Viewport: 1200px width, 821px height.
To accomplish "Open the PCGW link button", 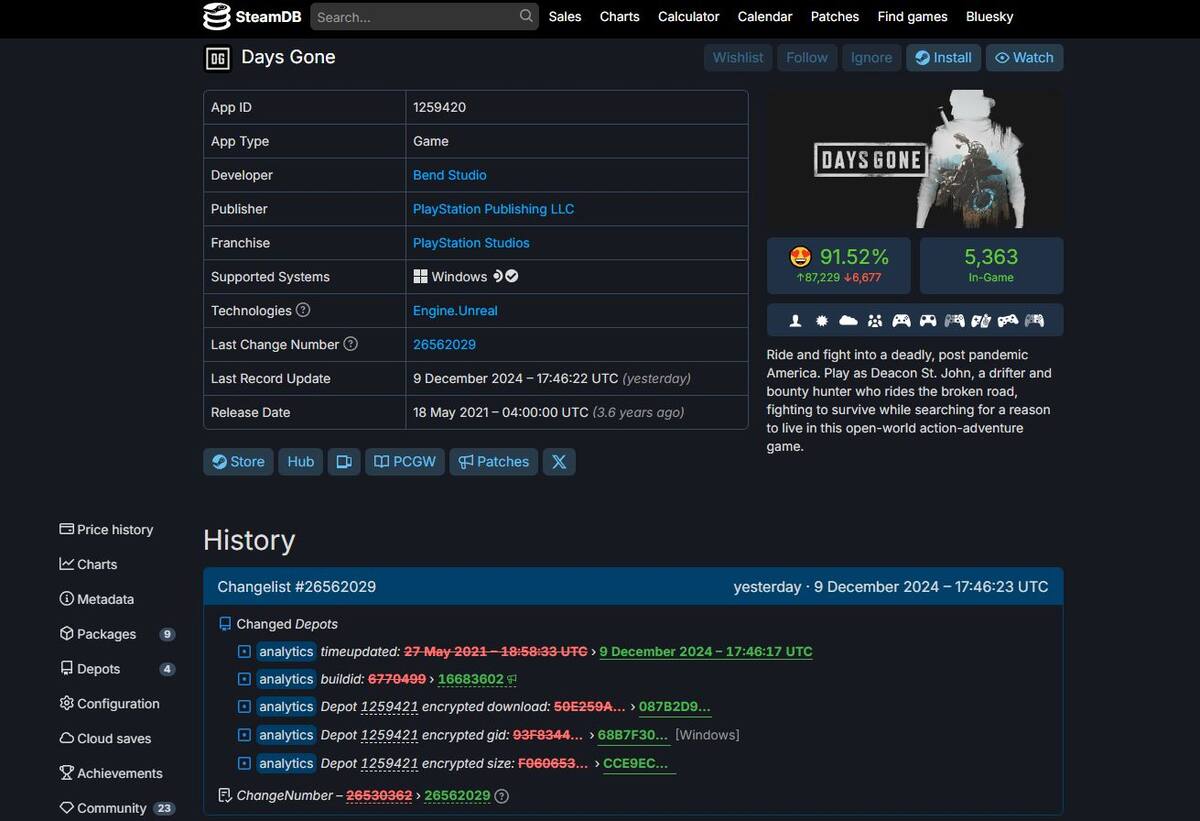I will (x=405, y=461).
